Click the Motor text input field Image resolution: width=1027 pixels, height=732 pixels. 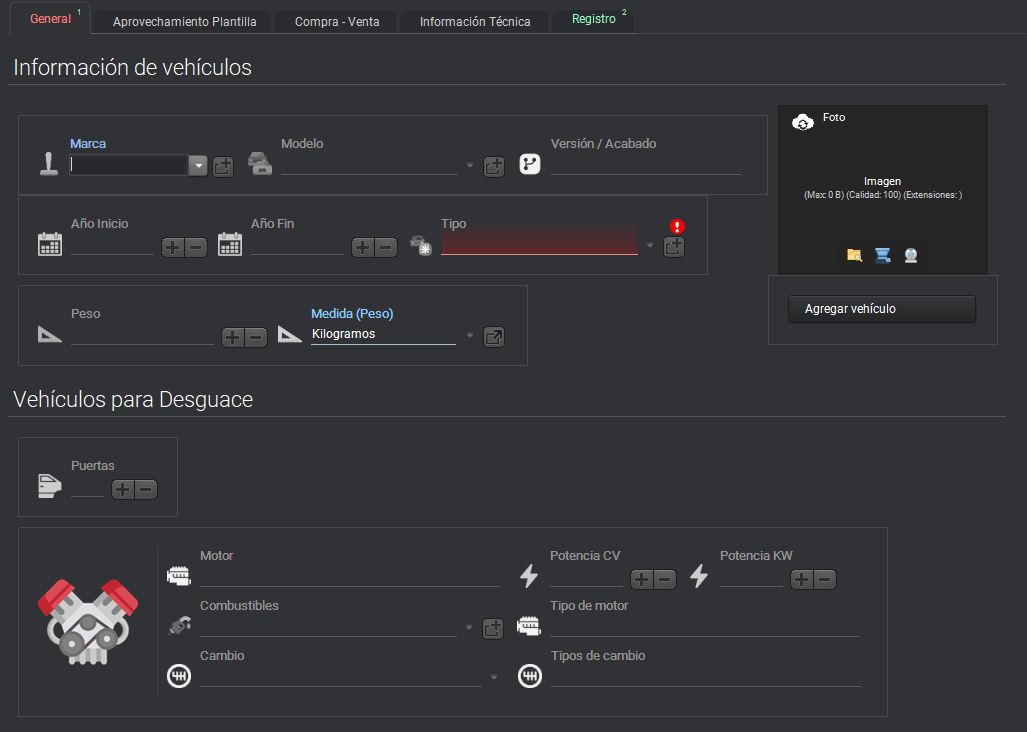pyautogui.click(x=350, y=576)
